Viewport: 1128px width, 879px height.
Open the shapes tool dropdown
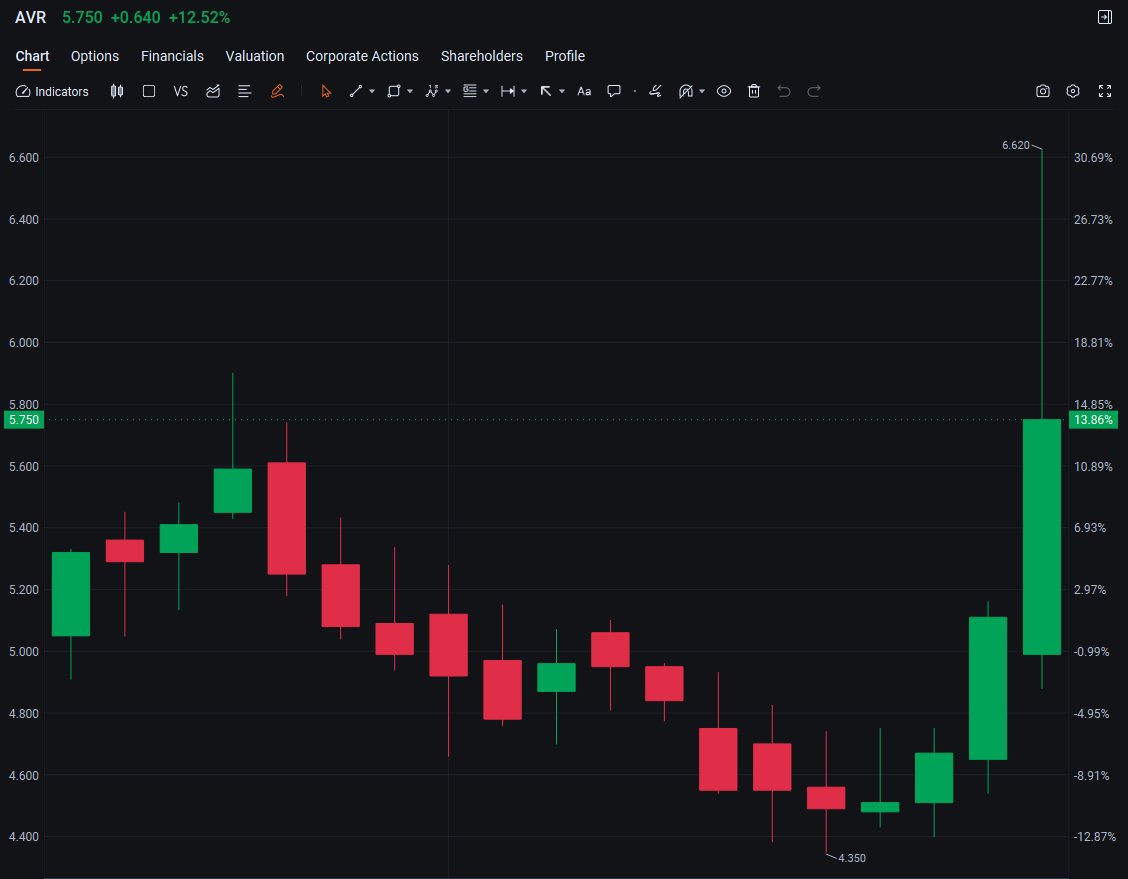tap(408, 91)
